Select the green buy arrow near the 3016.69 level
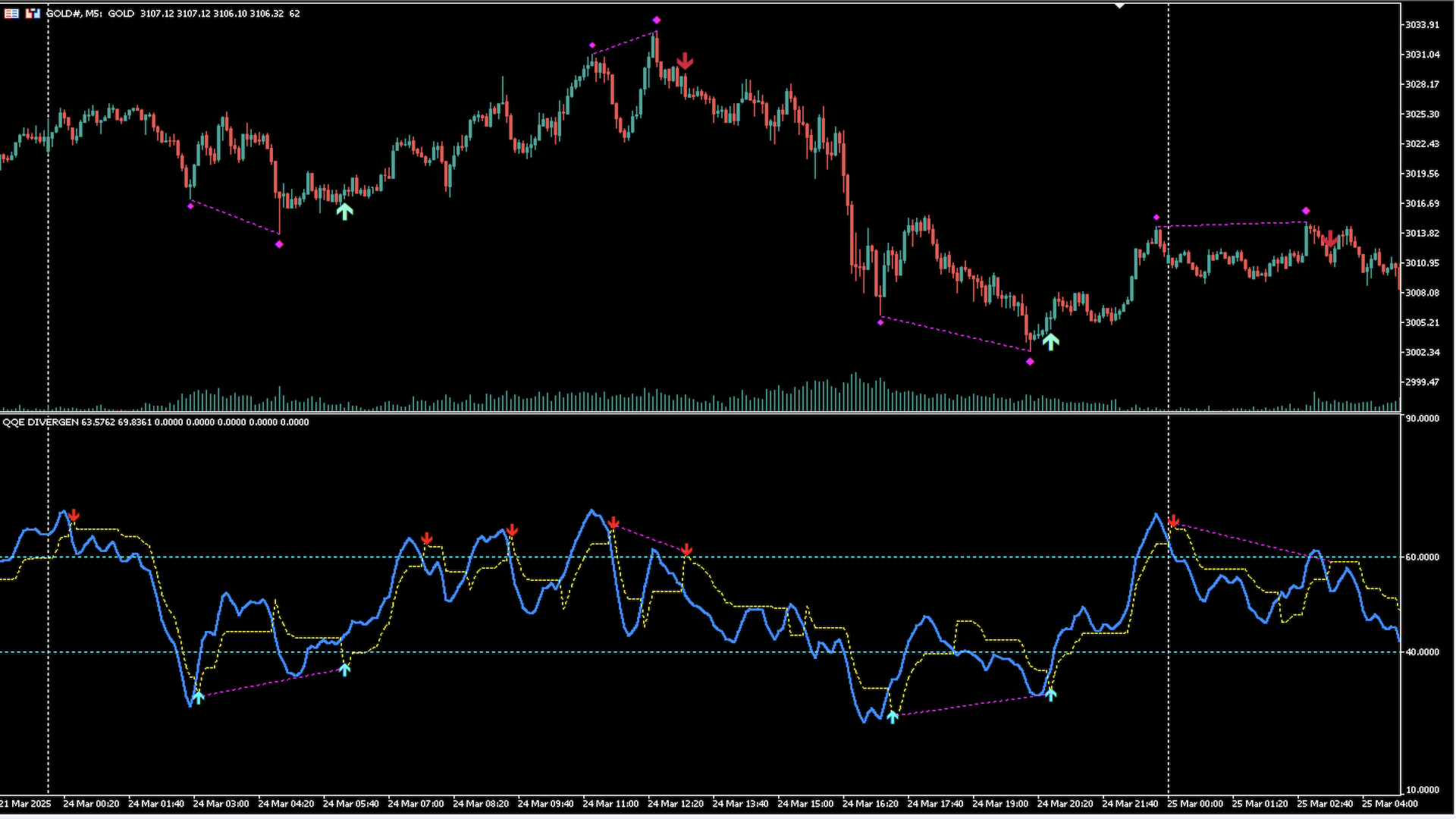 [345, 211]
